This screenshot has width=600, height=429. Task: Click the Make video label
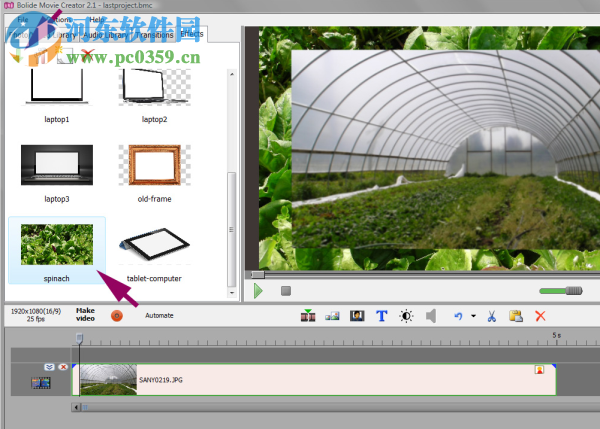(85, 314)
